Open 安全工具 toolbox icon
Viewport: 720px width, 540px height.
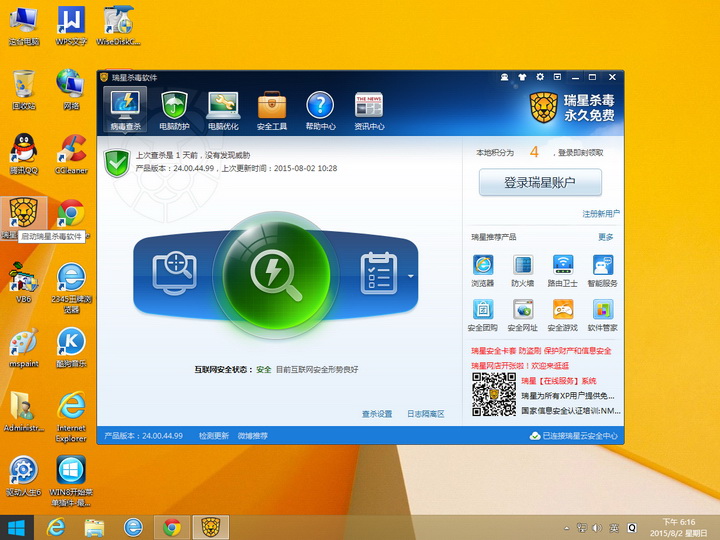tap(272, 109)
